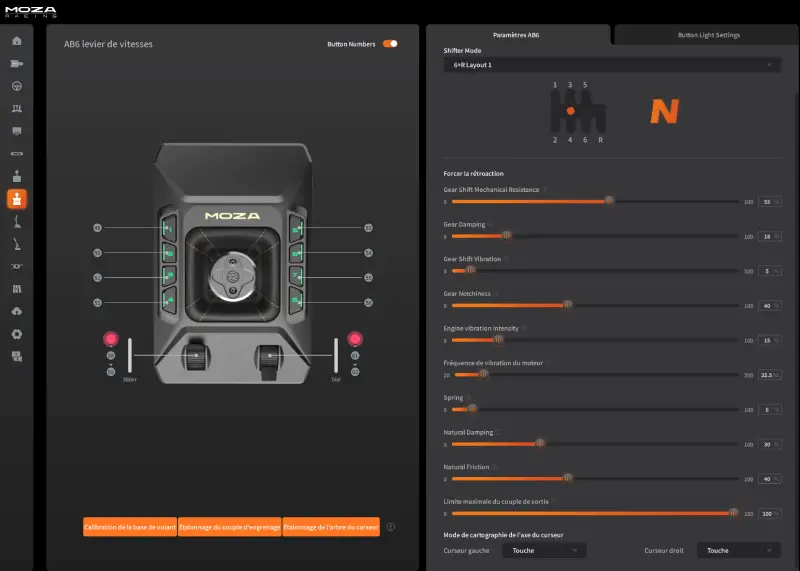
Task: Click the 6+R gear pattern diagram
Action: pyautogui.click(x=578, y=112)
